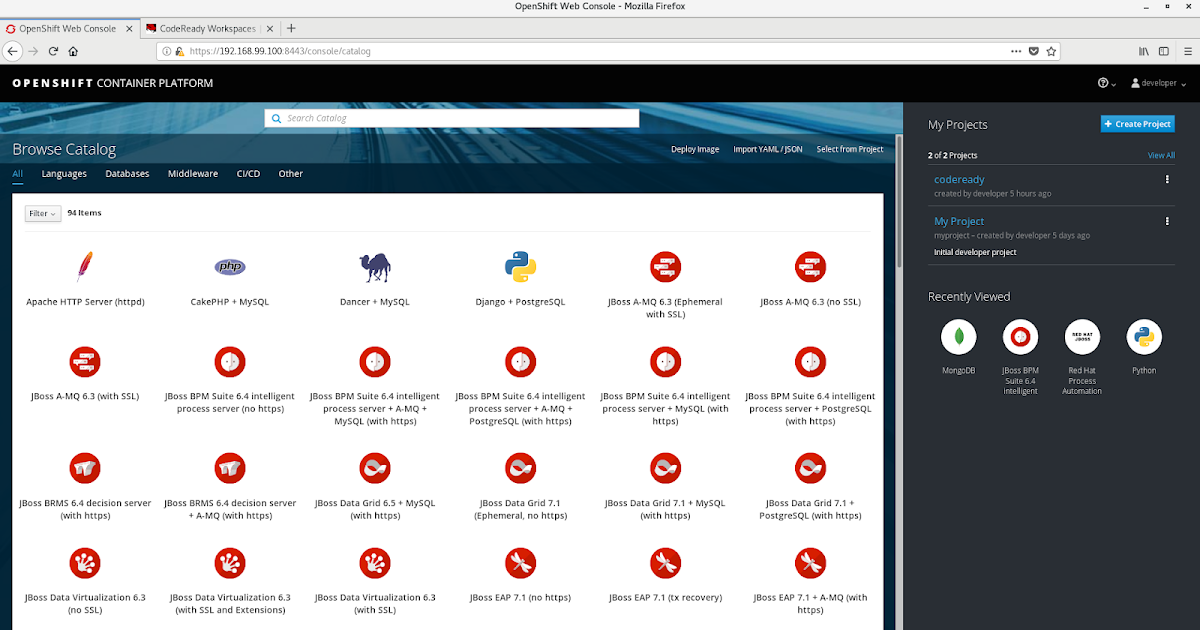The height and width of the screenshot is (630, 1200).
Task: Select JBoss A-MQ 6.3 (with SSL) icon
Action: (x=85, y=362)
